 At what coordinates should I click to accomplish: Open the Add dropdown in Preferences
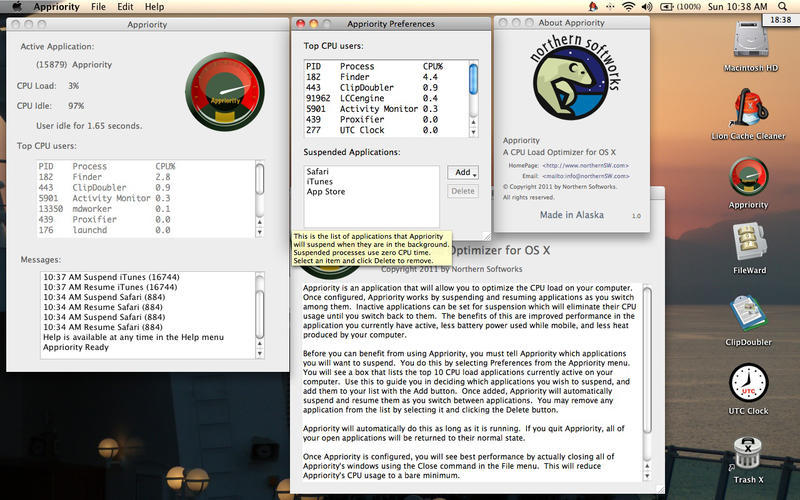(463, 172)
